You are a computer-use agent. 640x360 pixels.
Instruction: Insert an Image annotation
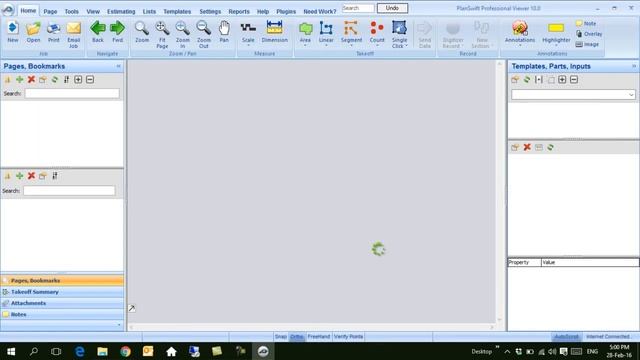587,44
